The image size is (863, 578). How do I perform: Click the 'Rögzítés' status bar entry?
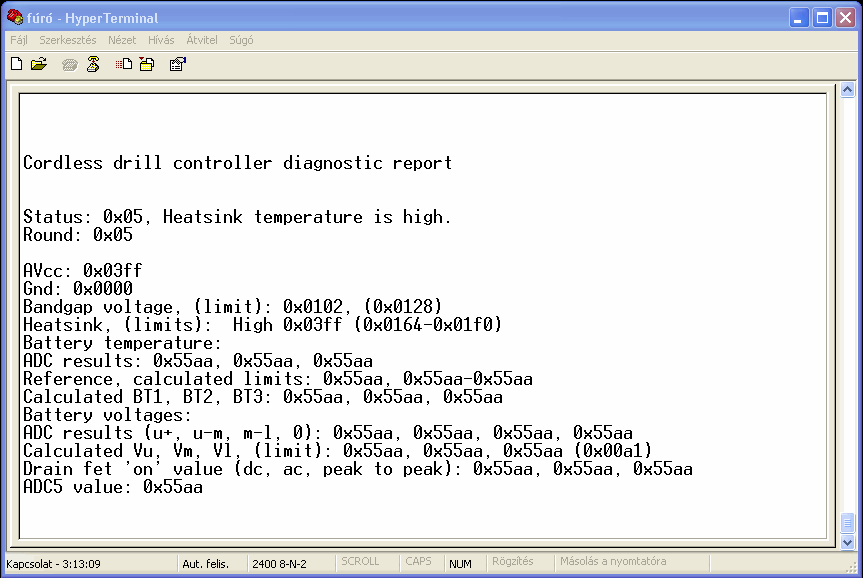512,561
